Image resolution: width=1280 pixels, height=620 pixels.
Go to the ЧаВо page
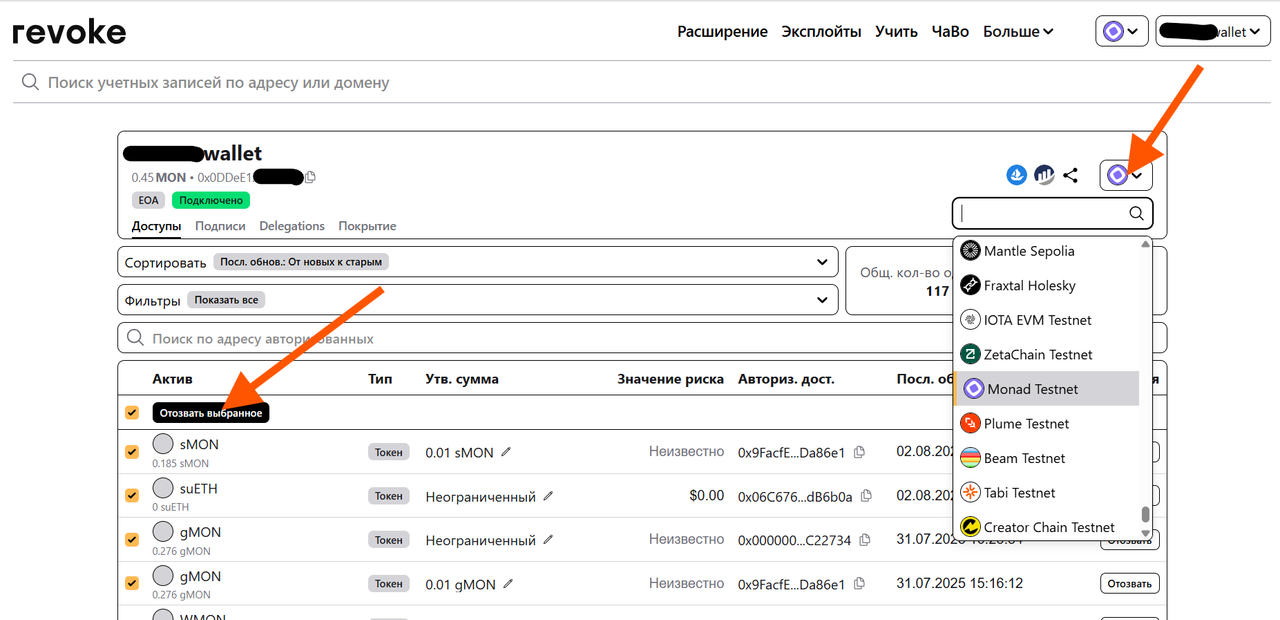pos(950,32)
